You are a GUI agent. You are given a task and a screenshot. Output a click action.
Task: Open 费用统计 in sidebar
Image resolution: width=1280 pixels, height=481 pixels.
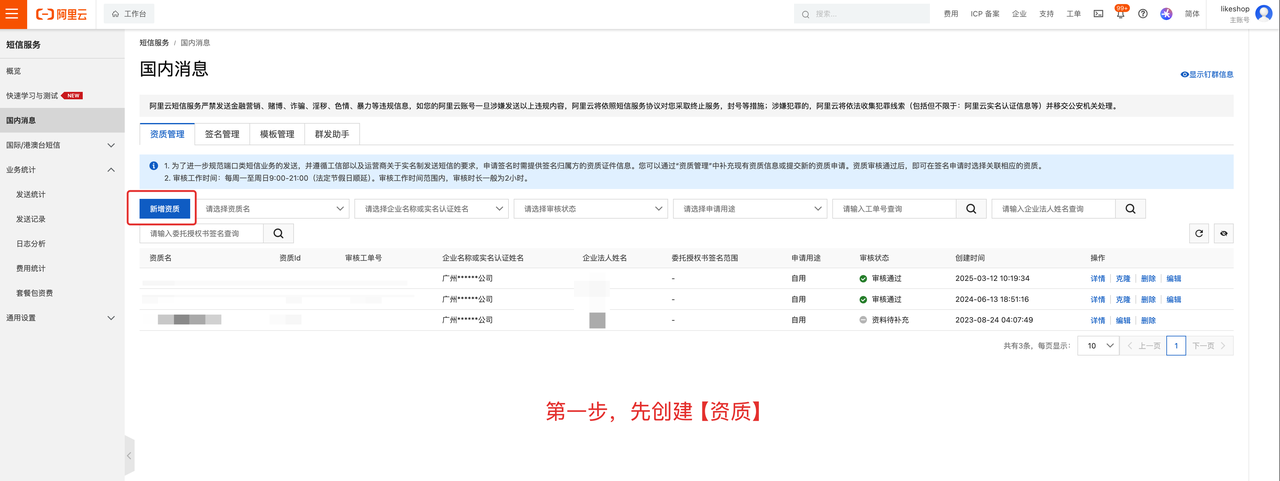[31, 268]
